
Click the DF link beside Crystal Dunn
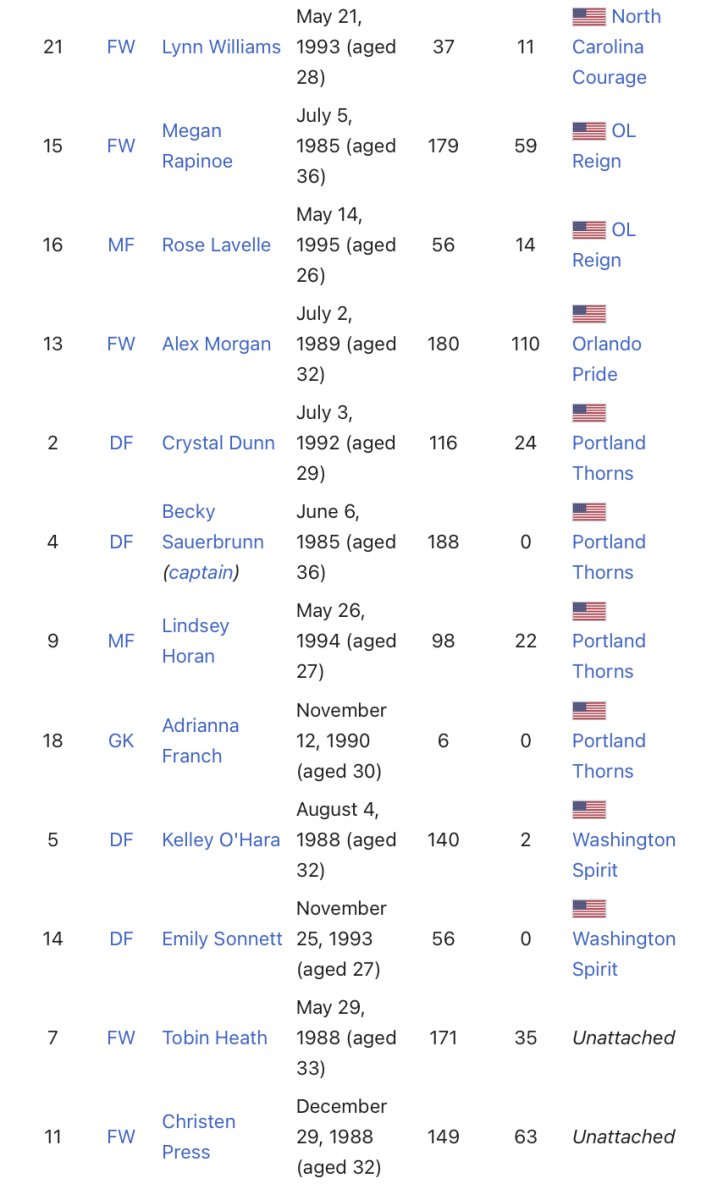point(121,443)
